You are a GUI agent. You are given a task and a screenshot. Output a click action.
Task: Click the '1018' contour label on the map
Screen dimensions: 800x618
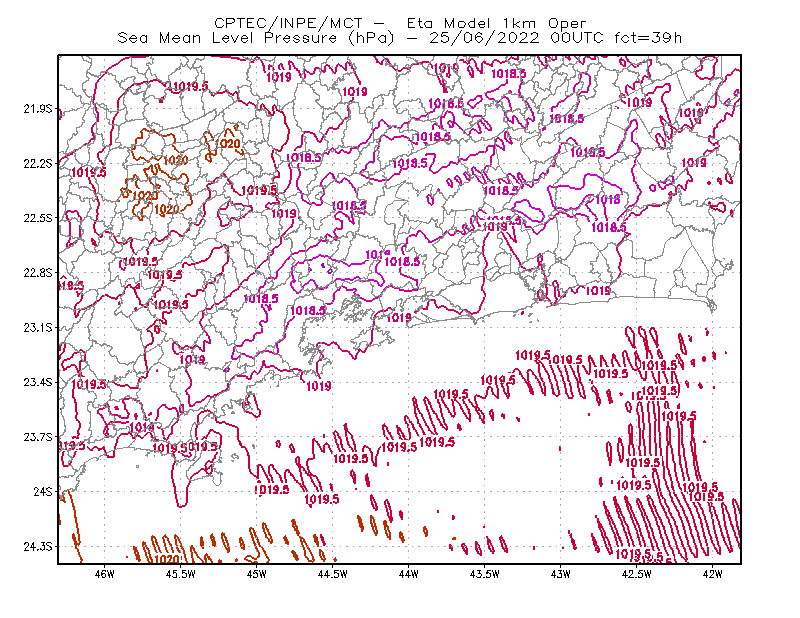(x=608, y=200)
